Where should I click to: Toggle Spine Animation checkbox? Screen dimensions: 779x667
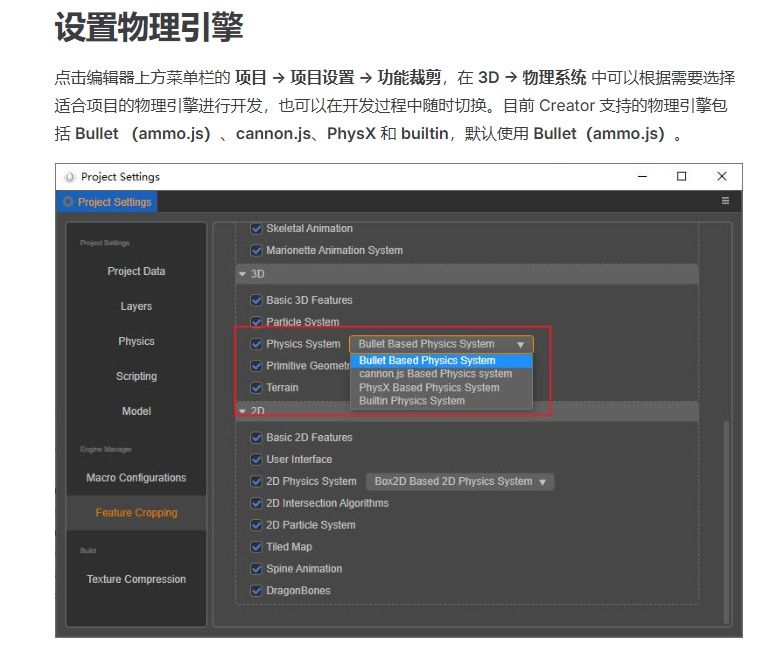pos(256,569)
